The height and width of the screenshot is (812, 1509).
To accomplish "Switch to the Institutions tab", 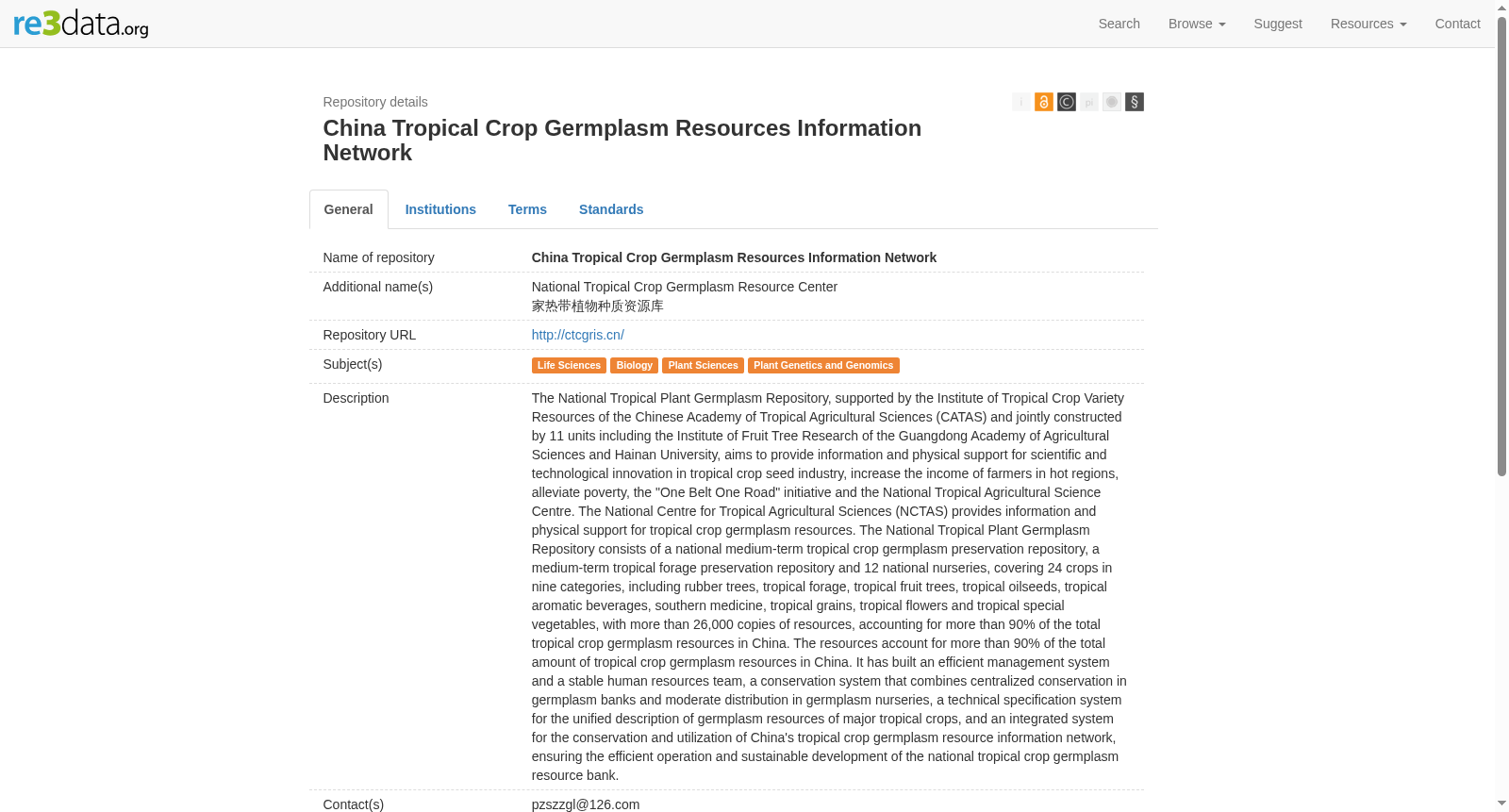I will [x=440, y=209].
